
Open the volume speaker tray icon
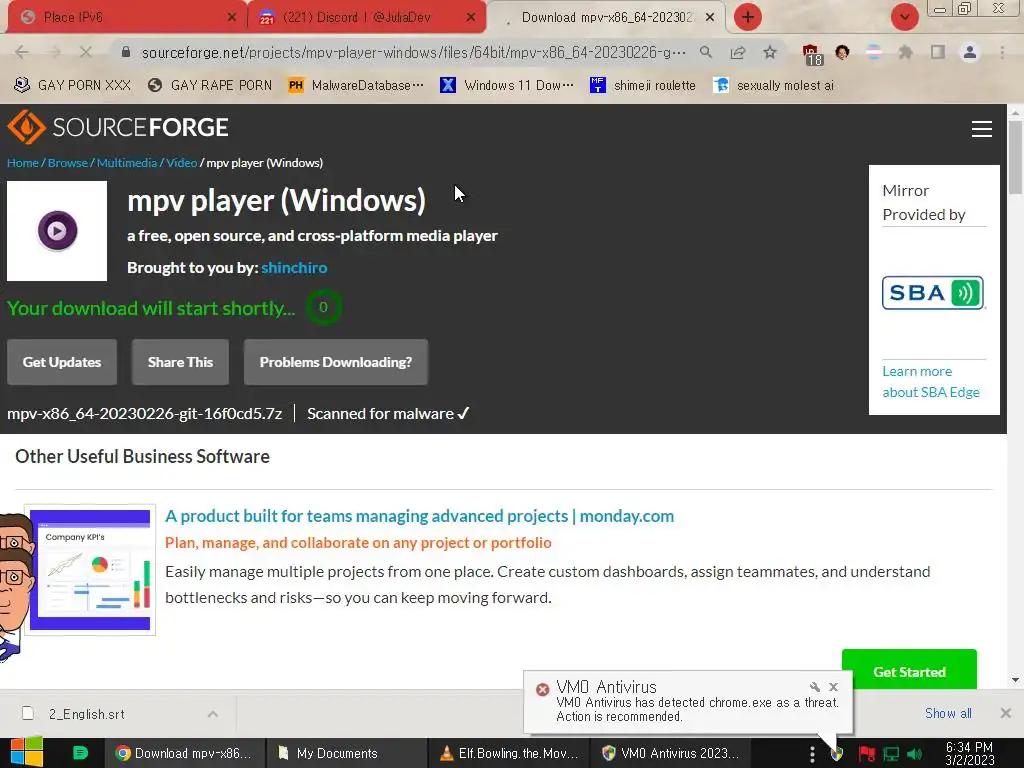pyautogui.click(x=914, y=754)
